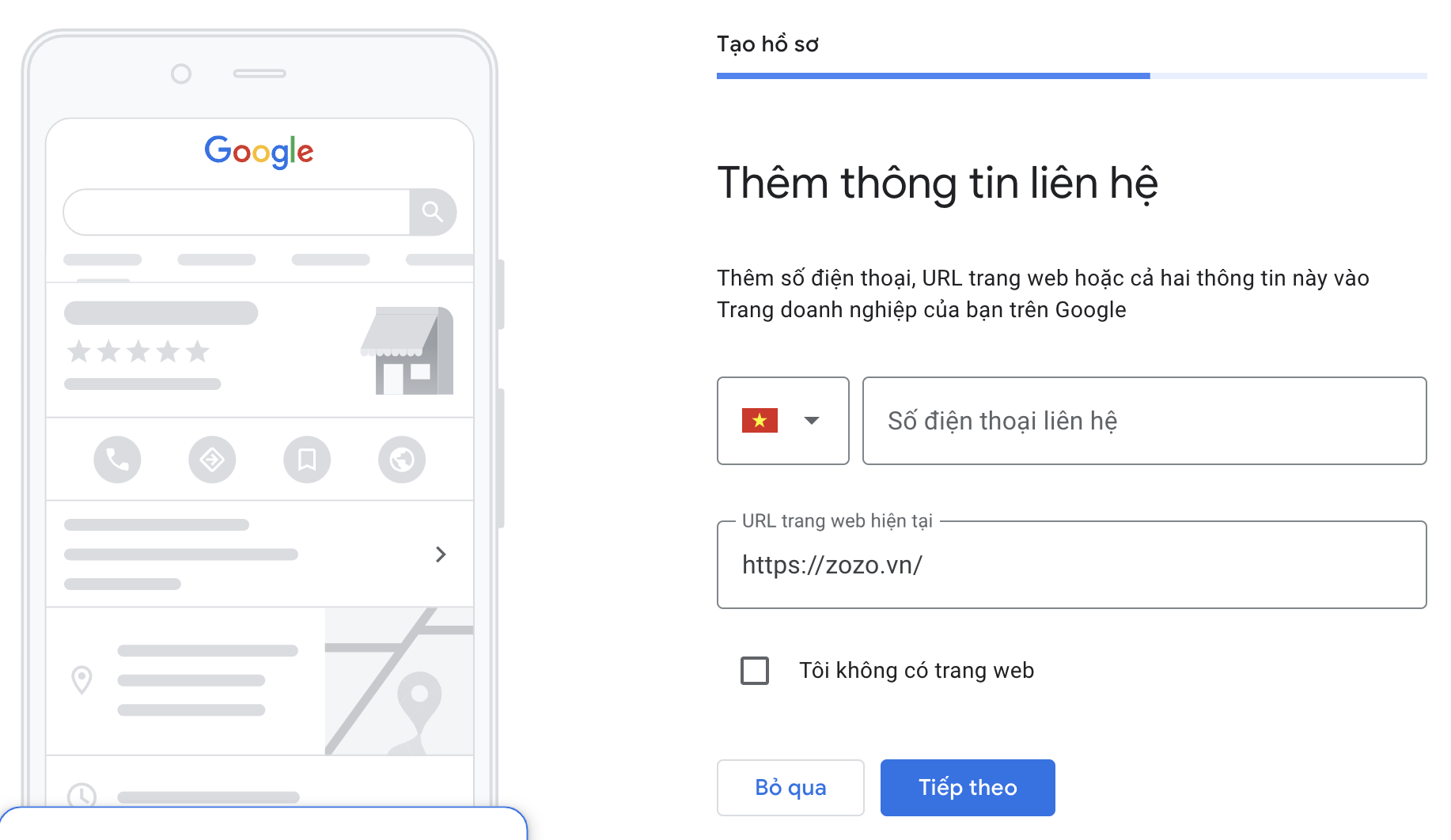Image resolution: width=1451 pixels, height=840 pixels.
Task: Click the 'Tiếp theo' next button
Action: pos(968,788)
